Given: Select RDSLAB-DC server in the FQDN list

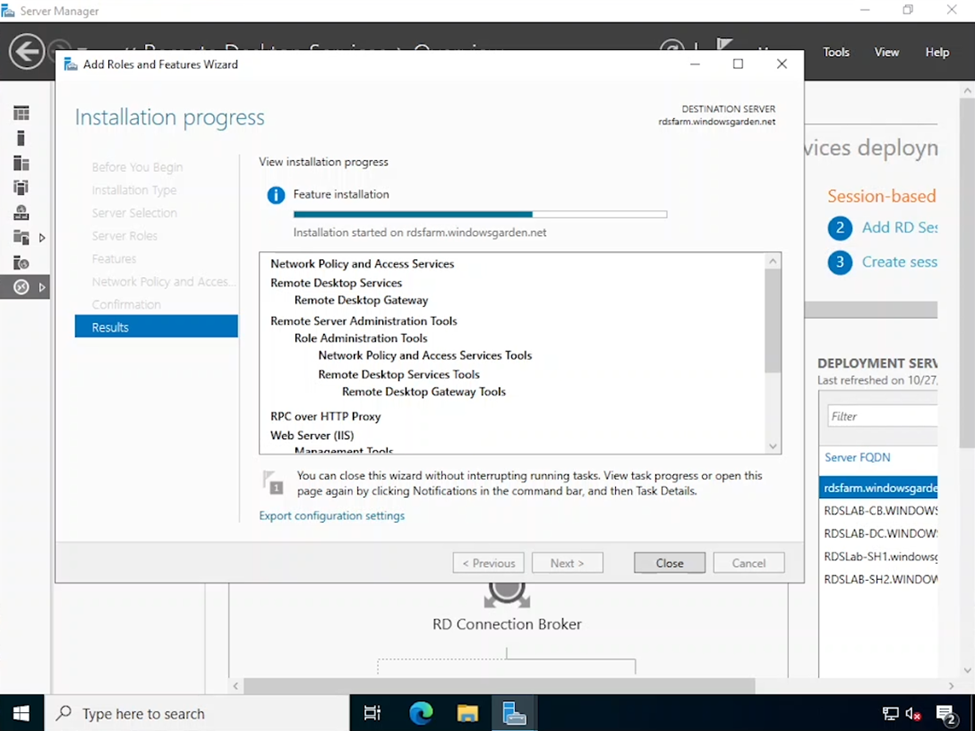Looking at the screenshot, I should 880,533.
